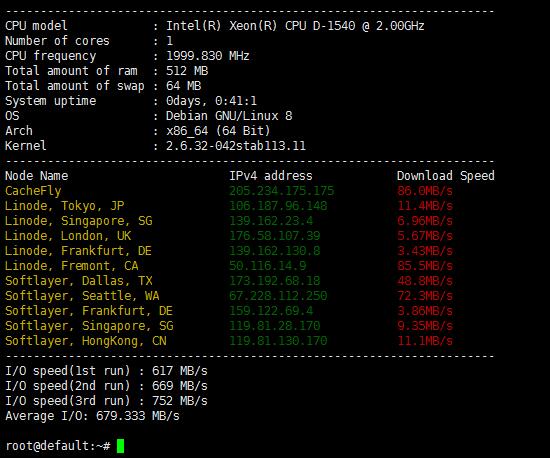
Task: Click the Kernel version 2.6.32-042stab113.11
Action: pos(236,146)
